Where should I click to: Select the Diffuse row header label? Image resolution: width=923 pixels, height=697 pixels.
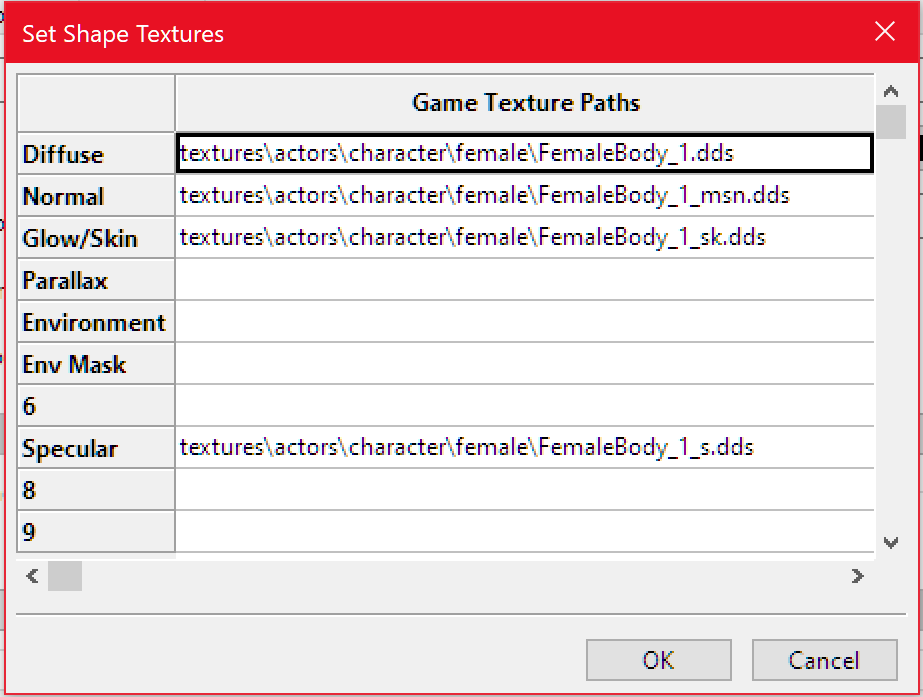tap(62, 153)
